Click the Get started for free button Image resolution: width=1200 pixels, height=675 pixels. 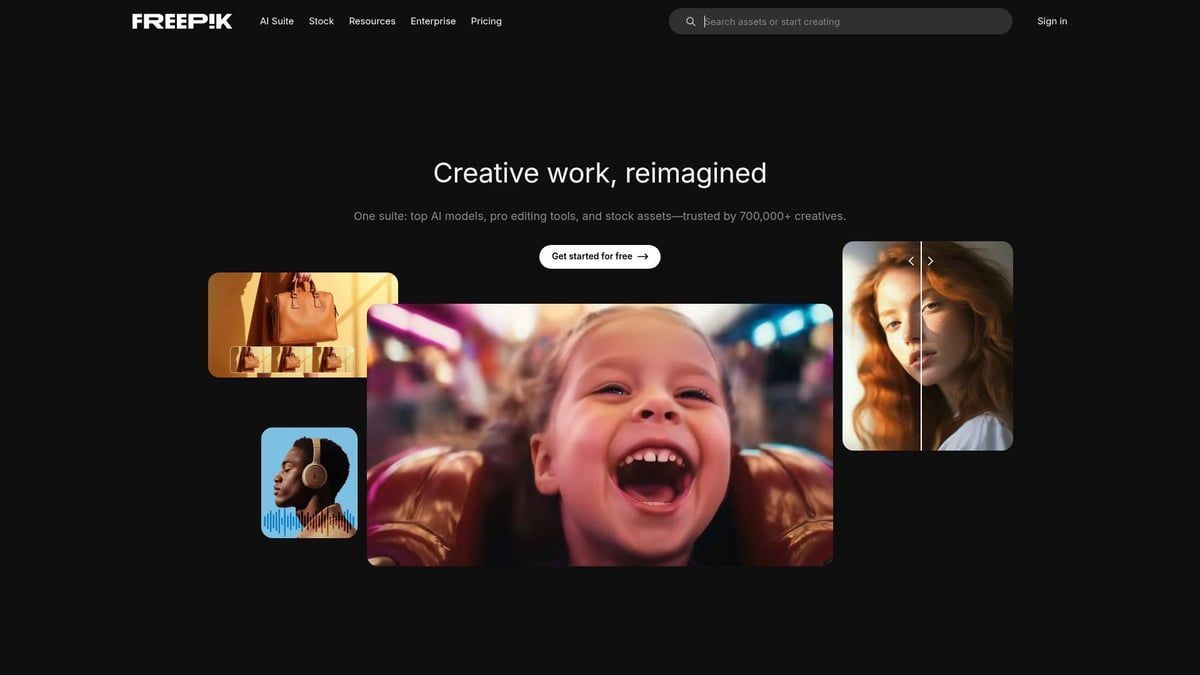pos(599,256)
